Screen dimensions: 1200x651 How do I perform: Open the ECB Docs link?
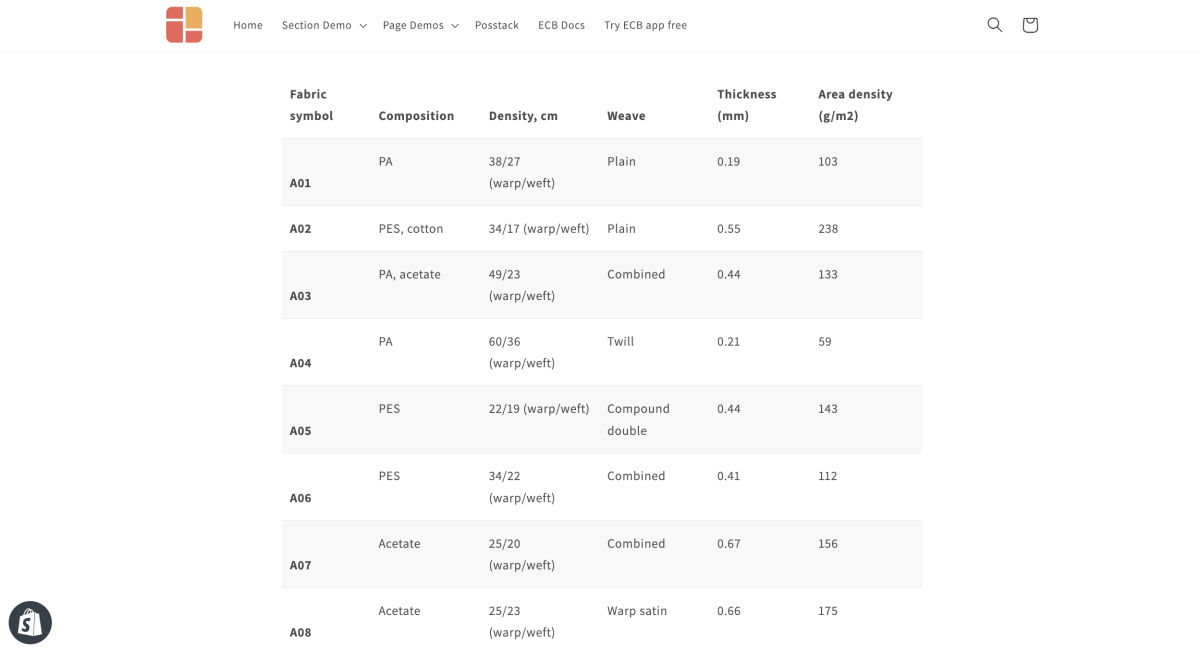coord(561,25)
